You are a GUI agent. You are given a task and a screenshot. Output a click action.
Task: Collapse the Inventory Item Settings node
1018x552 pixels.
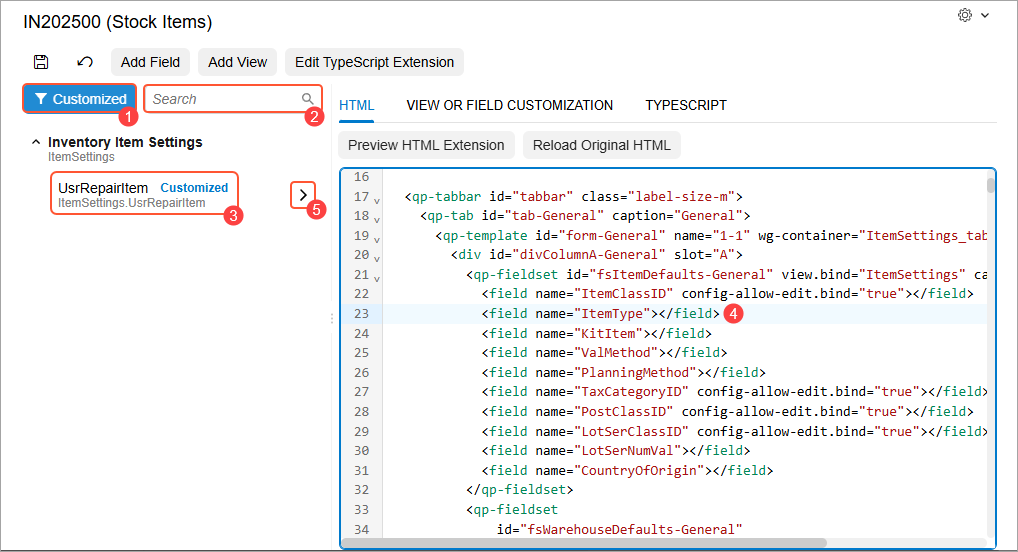point(36,142)
